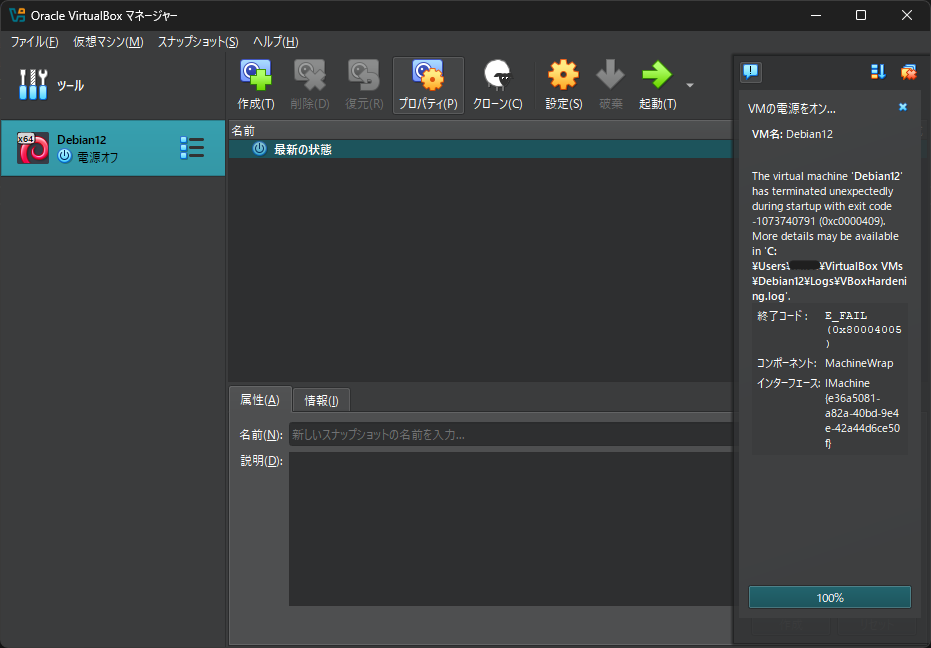Click the 名前 column header
The width and height of the screenshot is (931, 648).
click(x=480, y=130)
